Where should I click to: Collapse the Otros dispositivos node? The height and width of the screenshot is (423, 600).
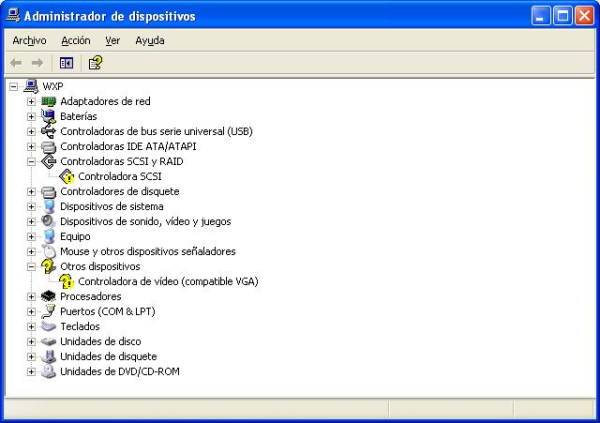pyautogui.click(x=31, y=266)
